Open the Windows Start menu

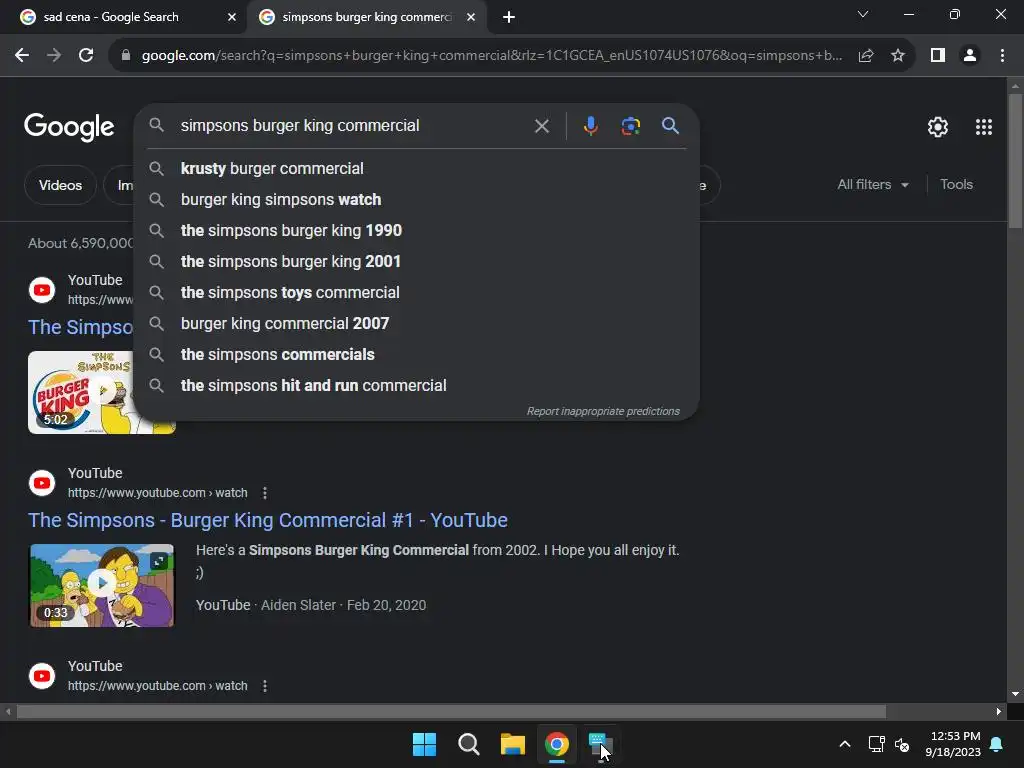pyautogui.click(x=424, y=744)
